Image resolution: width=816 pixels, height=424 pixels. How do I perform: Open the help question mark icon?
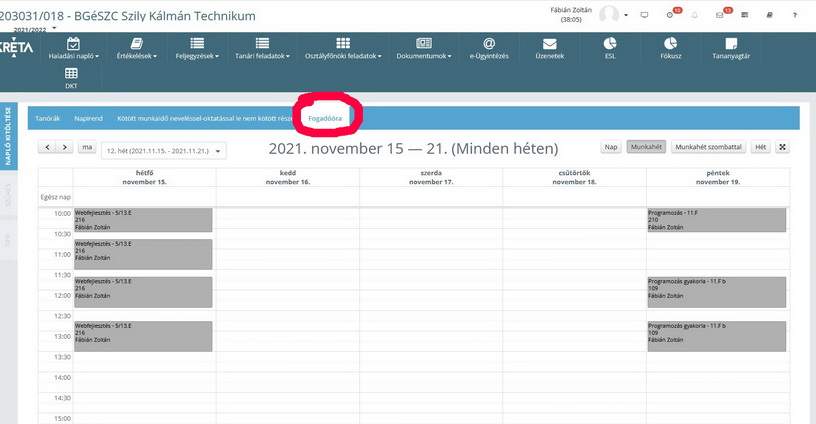[794, 15]
